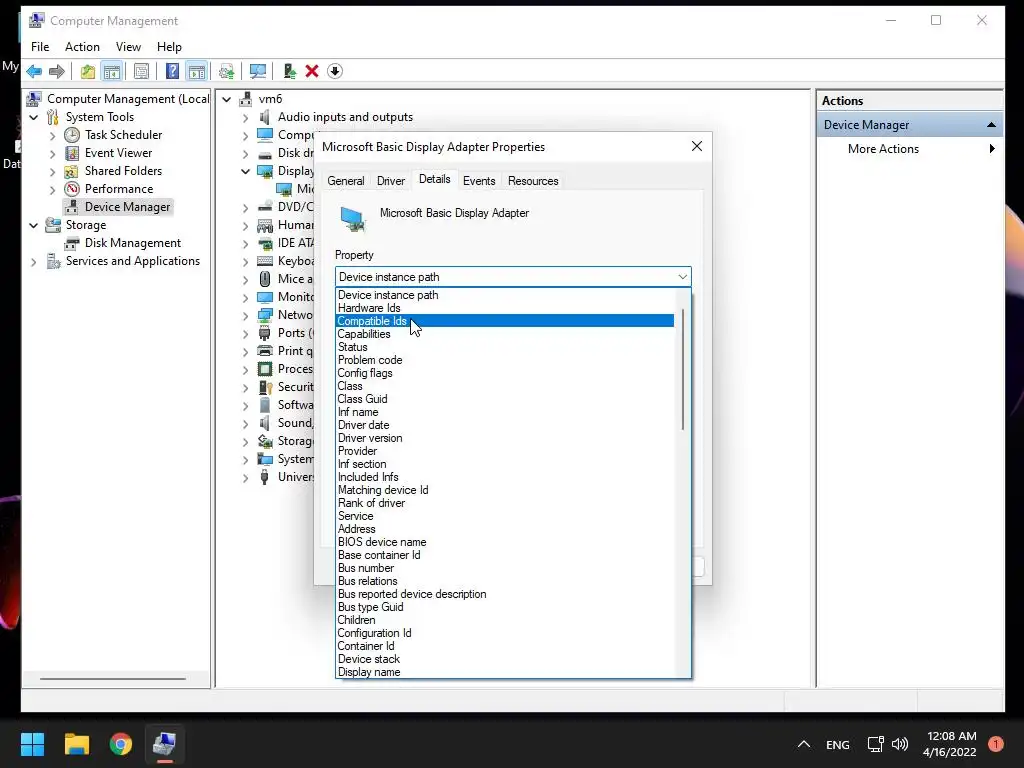Open the File menu
Screen dimensions: 1024x768
pyautogui.click(x=40, y=47)
